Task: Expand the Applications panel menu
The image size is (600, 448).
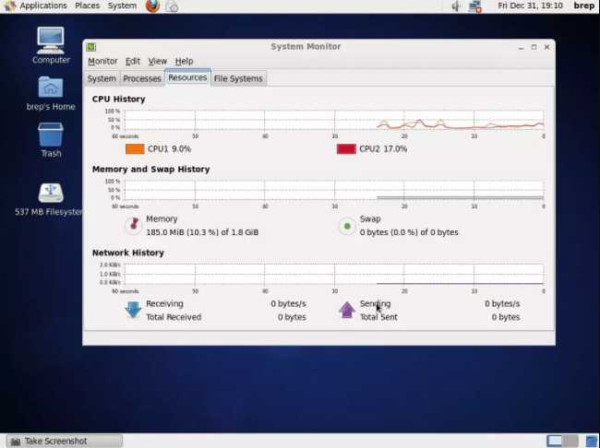Action: pos(36,6)
